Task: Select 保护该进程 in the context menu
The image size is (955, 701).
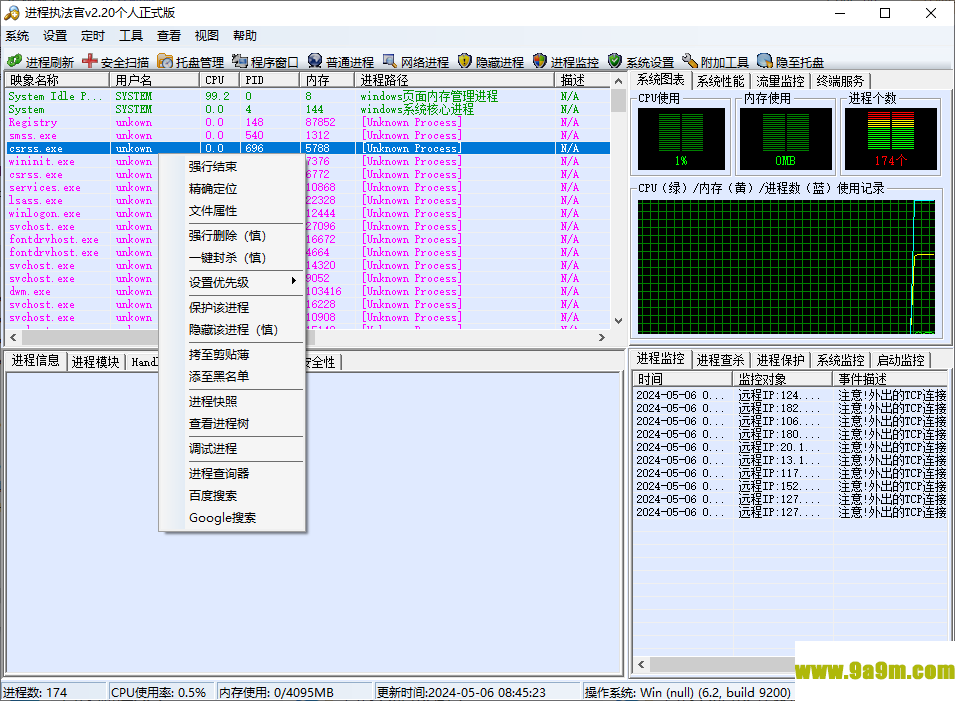Action: point(232,308)
